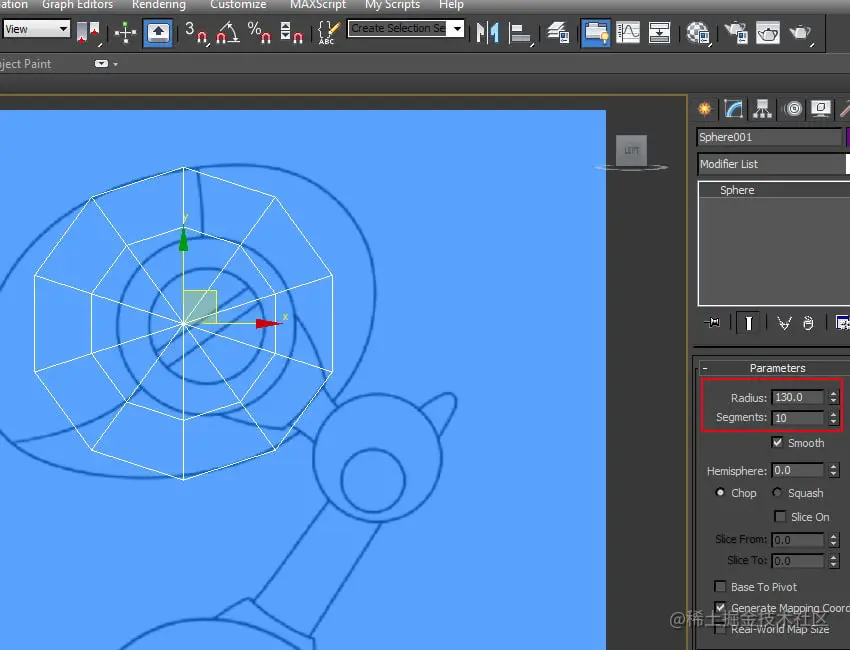Viewport: 850px width, 650px height.
Task: Toggle Show End Result button
Action: coord(749,323)
